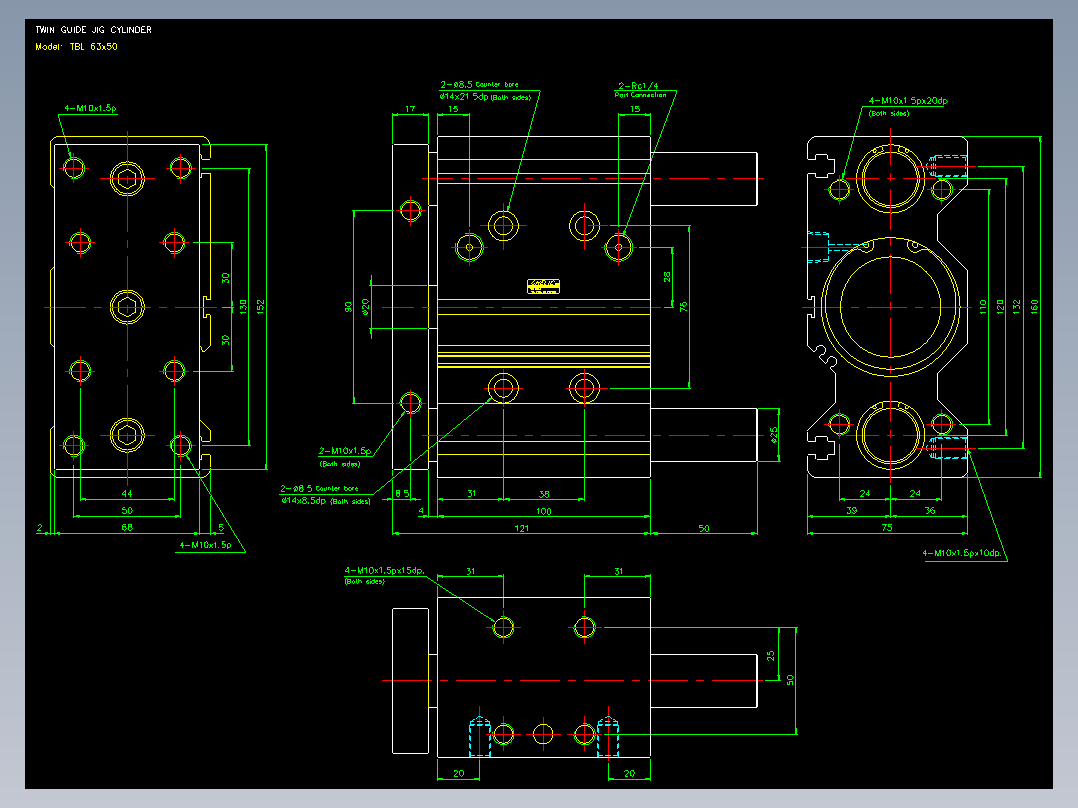Click the "75" end view width dimension
1078x808 pixels.
coord(887,527)
